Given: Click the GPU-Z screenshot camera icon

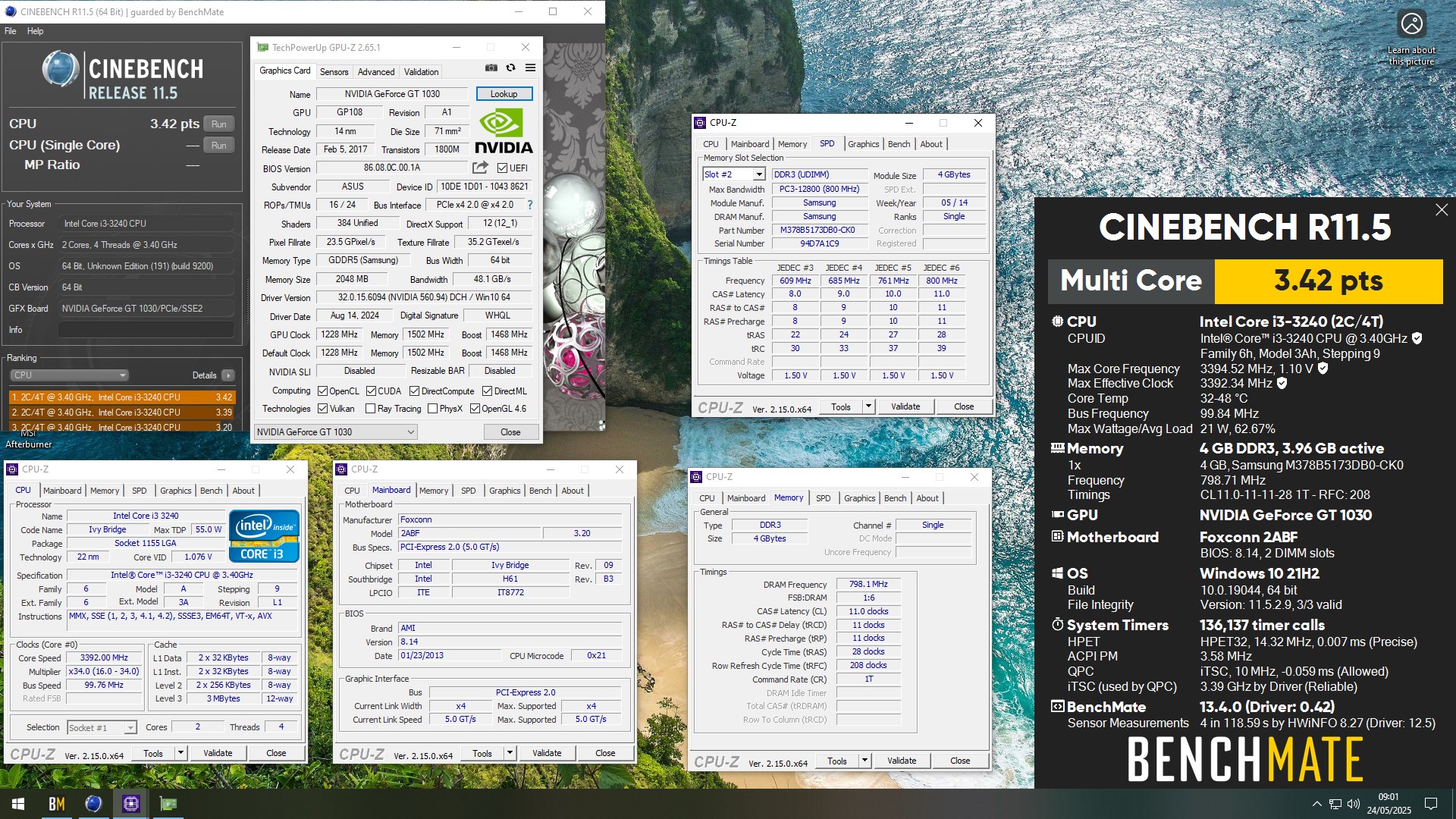Looking at the screenshot, I should [491, 68].
